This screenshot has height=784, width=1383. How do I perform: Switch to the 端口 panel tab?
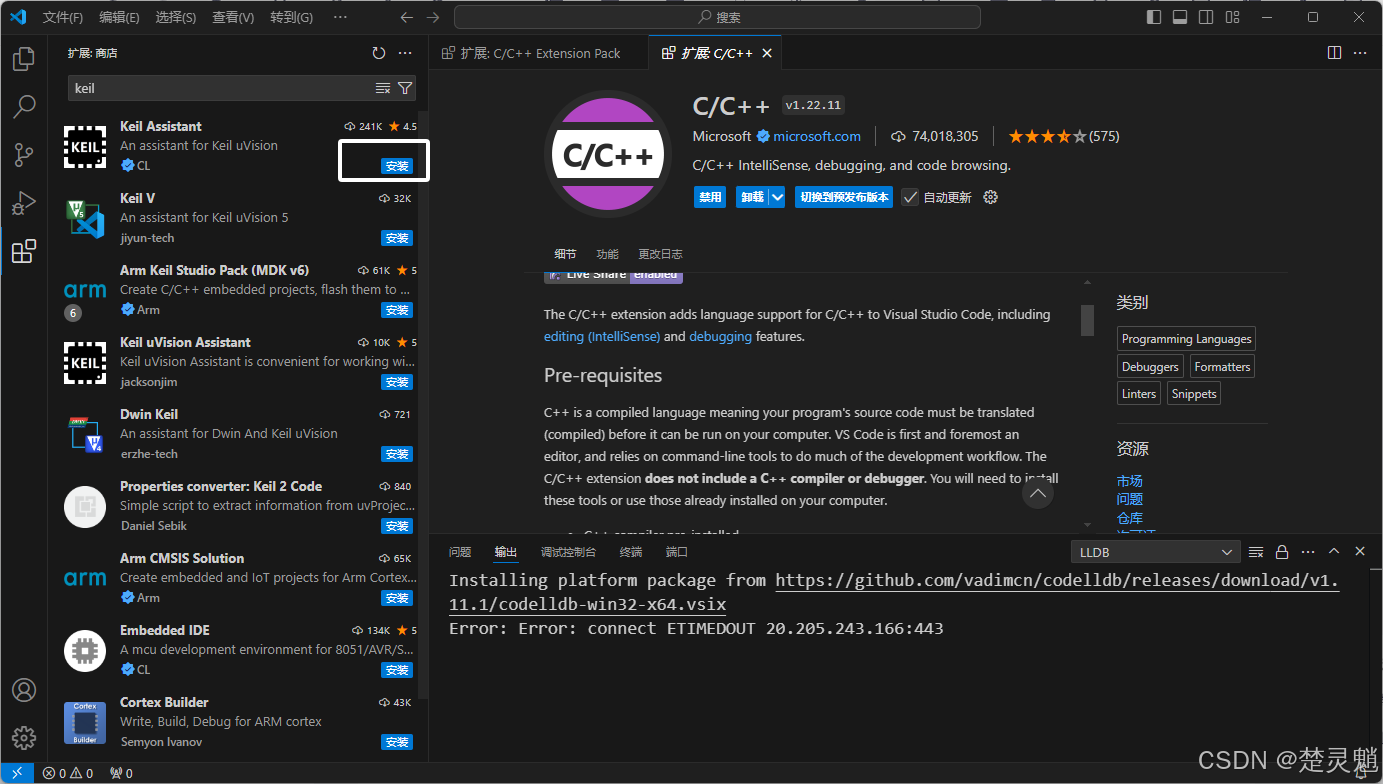point(677,552)
